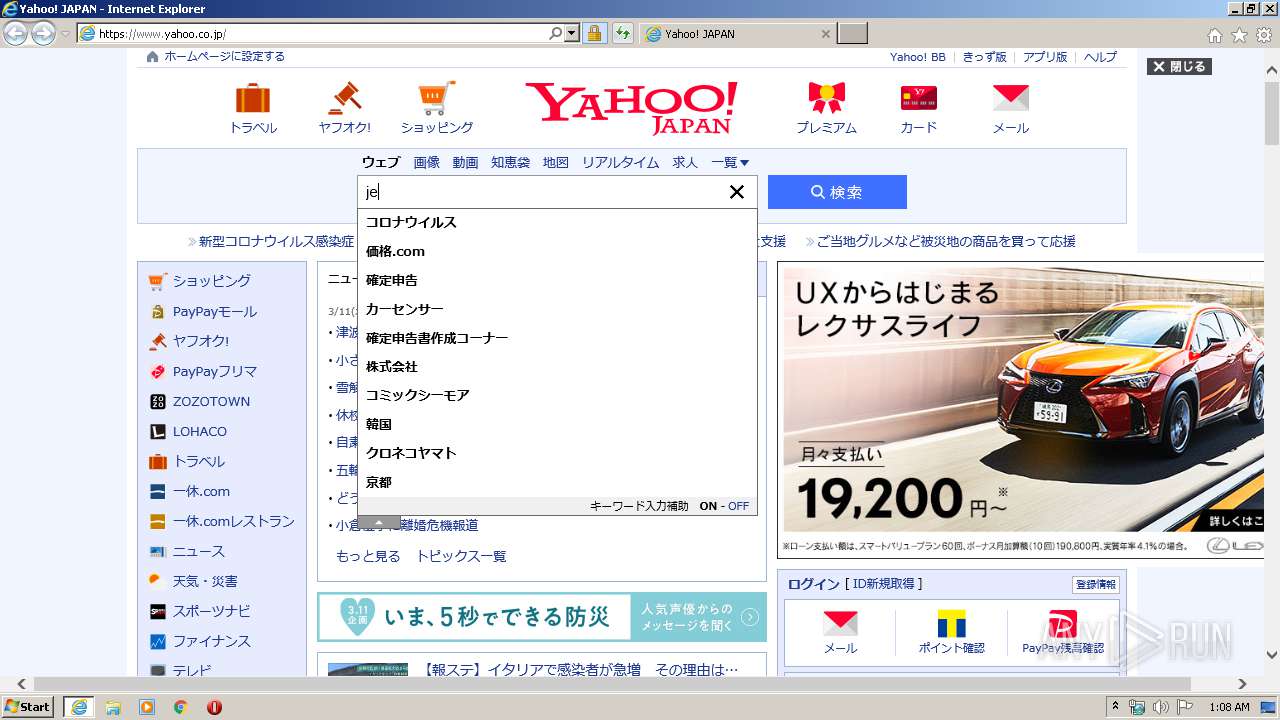Open the taskbar file explorer folder icon
Screen dimensions: 1280x720
113,707
